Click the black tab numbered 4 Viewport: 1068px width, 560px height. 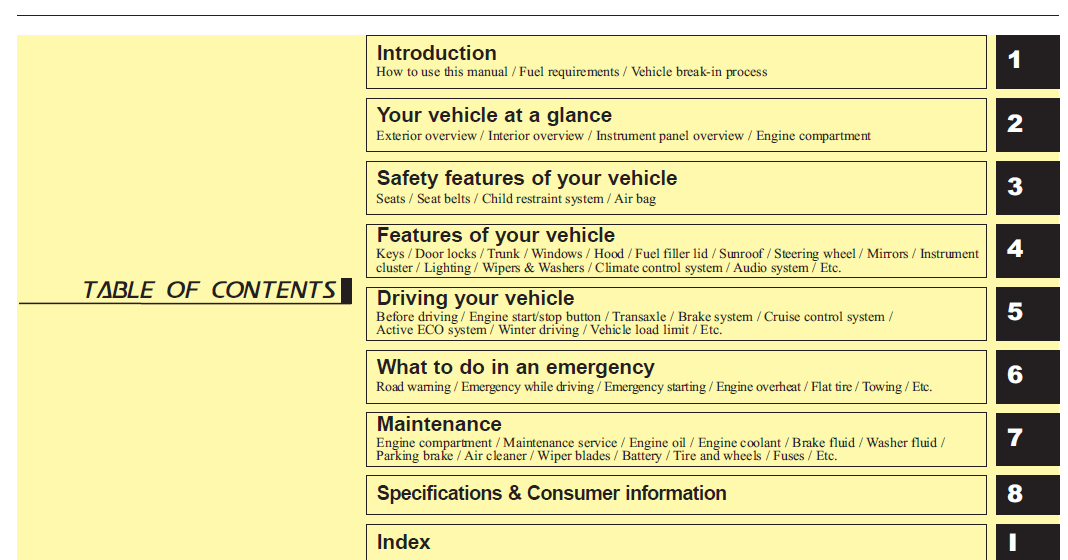1028,251
